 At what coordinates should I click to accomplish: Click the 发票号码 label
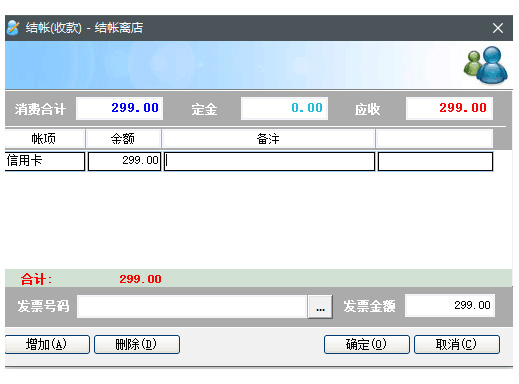click(43, 306)
